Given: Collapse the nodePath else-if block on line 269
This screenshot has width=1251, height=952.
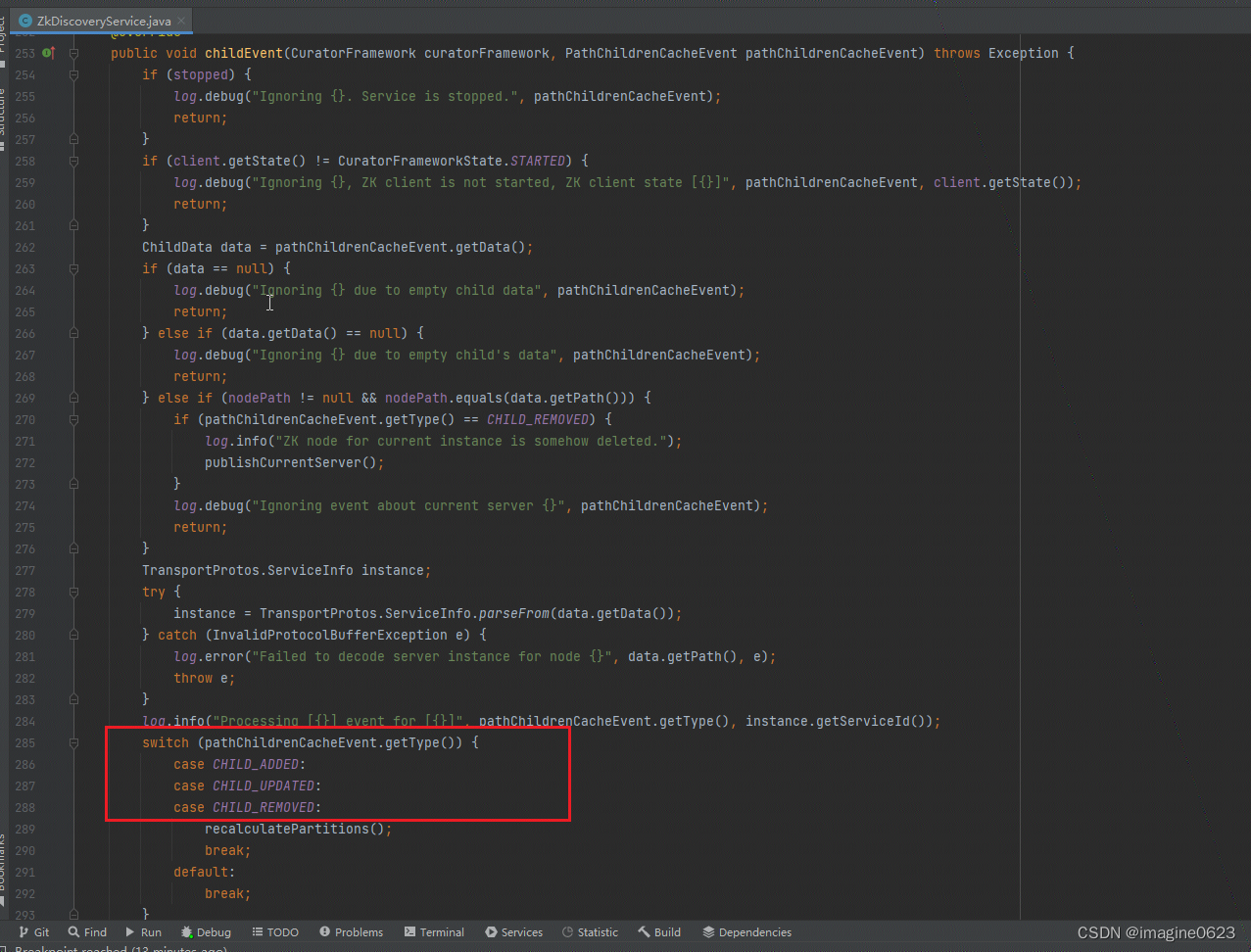Looking at the screenshot, I should (x=73, y=398).
